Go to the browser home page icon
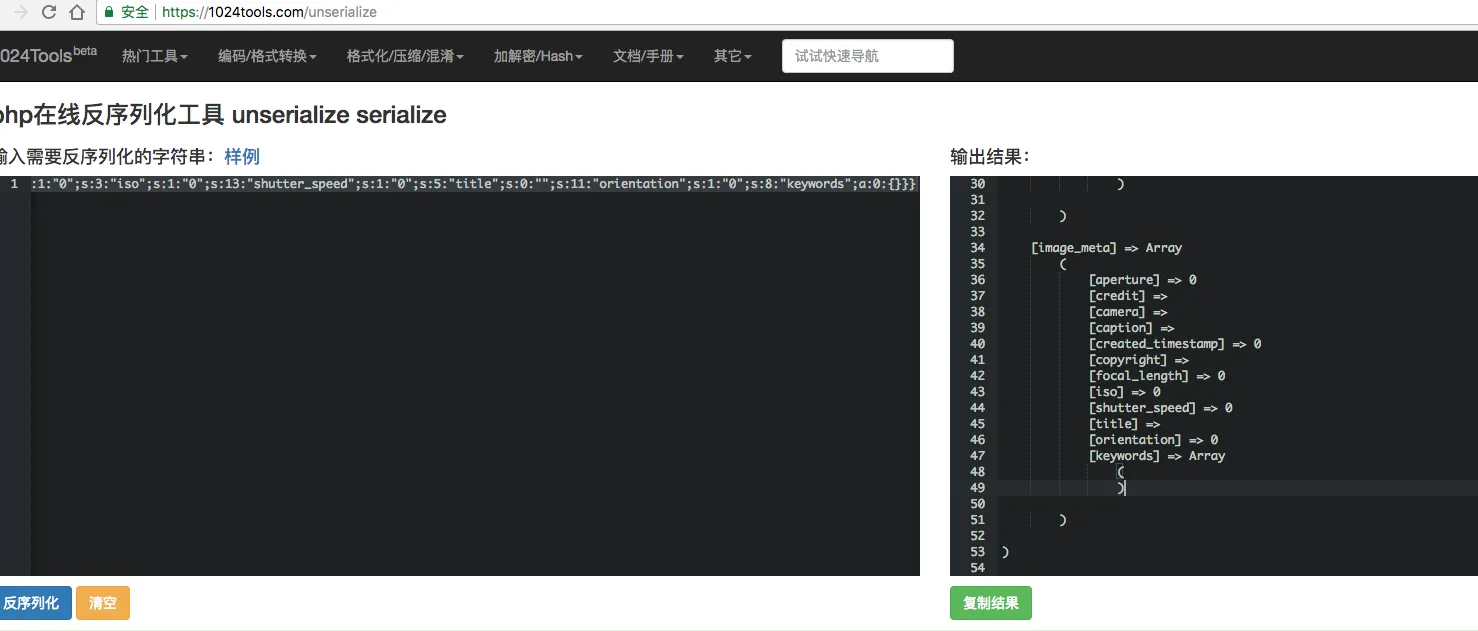 point(77,13)
